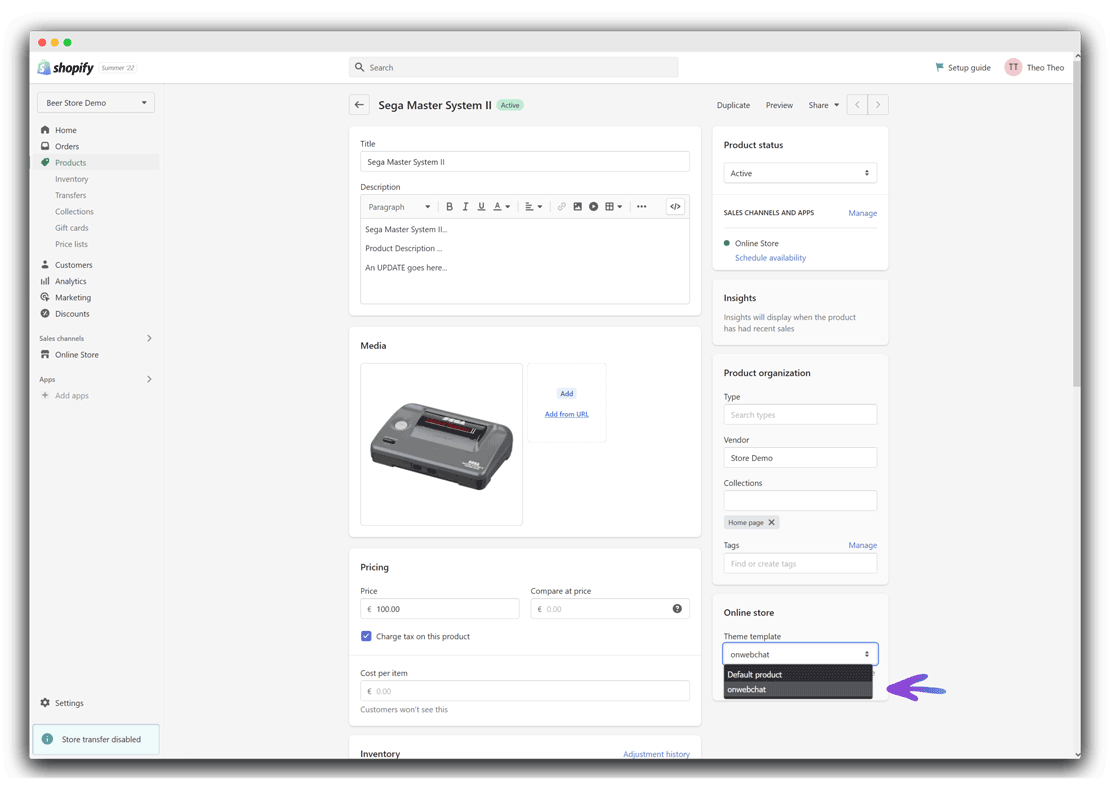The width and height of the screenshot is (1110, 789).
Task: Apply underline formatting in the description editor
Action: click(x=481, y=206)
